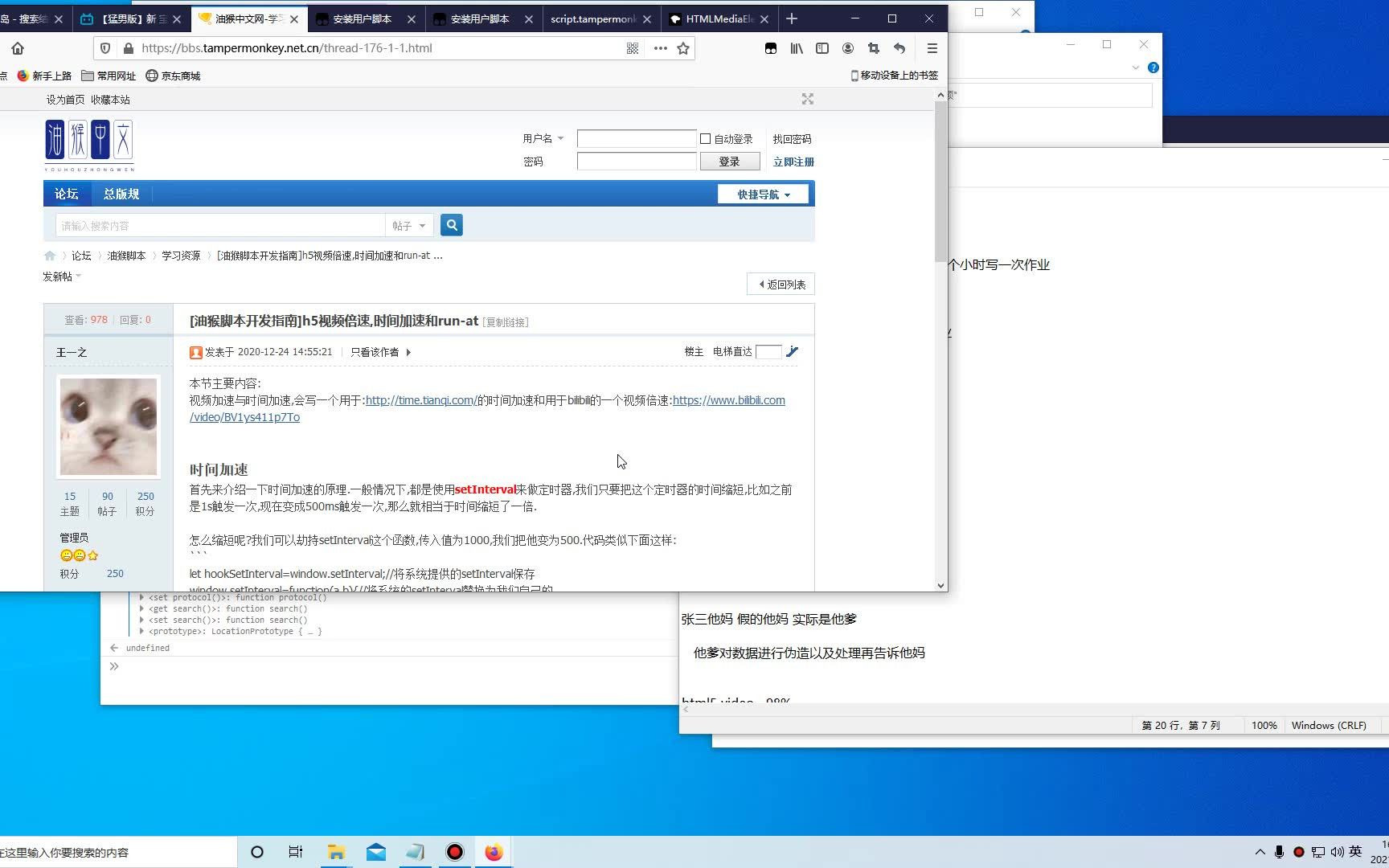Screen dimensions: 1389x868
Task: Open the 立即注册 register link
Action: click(x=793, y=162)
